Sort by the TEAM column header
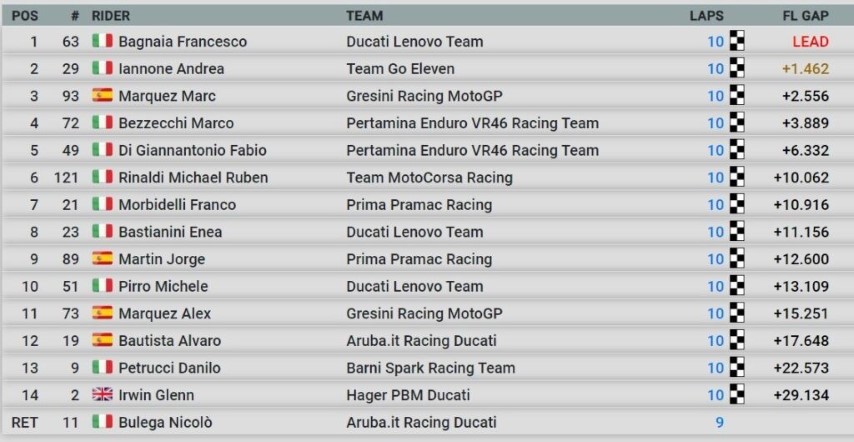Viewport: 854px width, 442px height. tap(364, 16)
